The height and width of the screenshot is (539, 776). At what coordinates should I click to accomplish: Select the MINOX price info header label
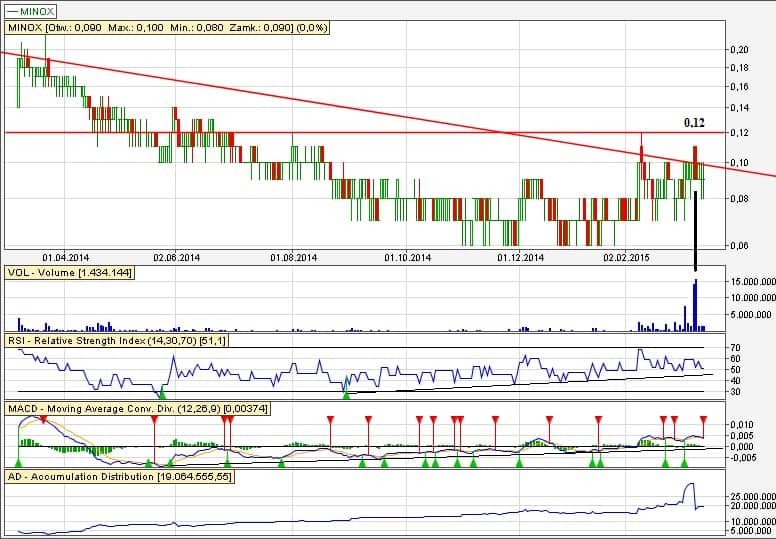tap(150, 28)
